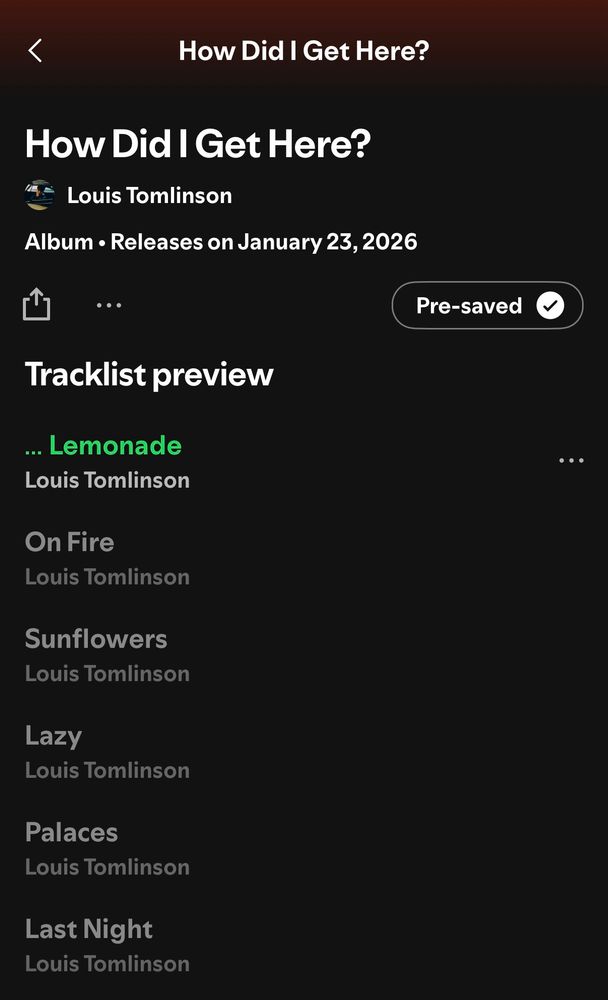
Task: Tap the share album icon
Action: (x=36, y=304)
